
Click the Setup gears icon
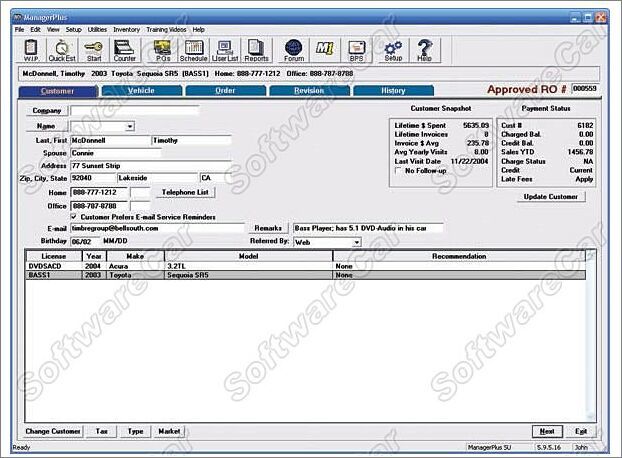393,50
